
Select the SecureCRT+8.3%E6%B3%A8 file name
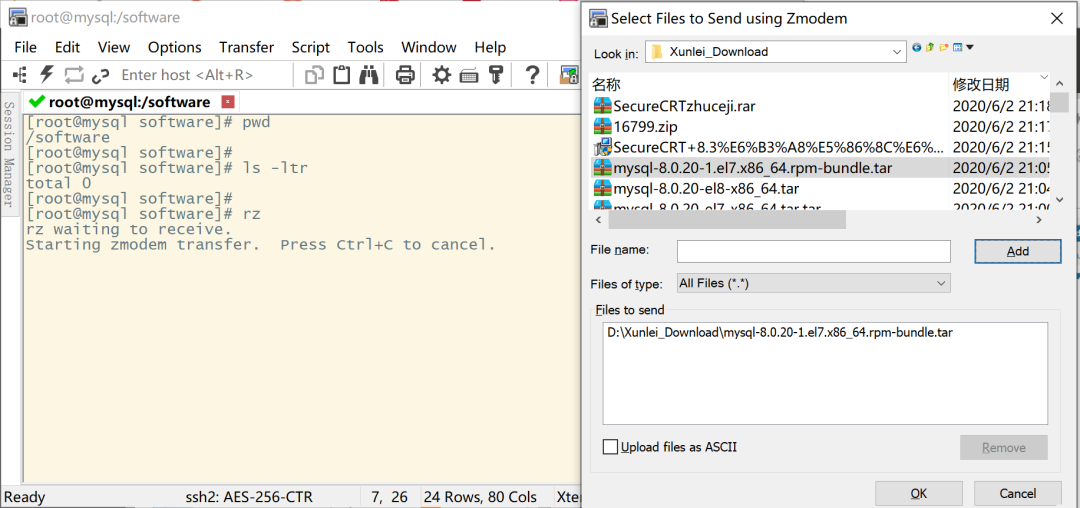click(778, 147)
